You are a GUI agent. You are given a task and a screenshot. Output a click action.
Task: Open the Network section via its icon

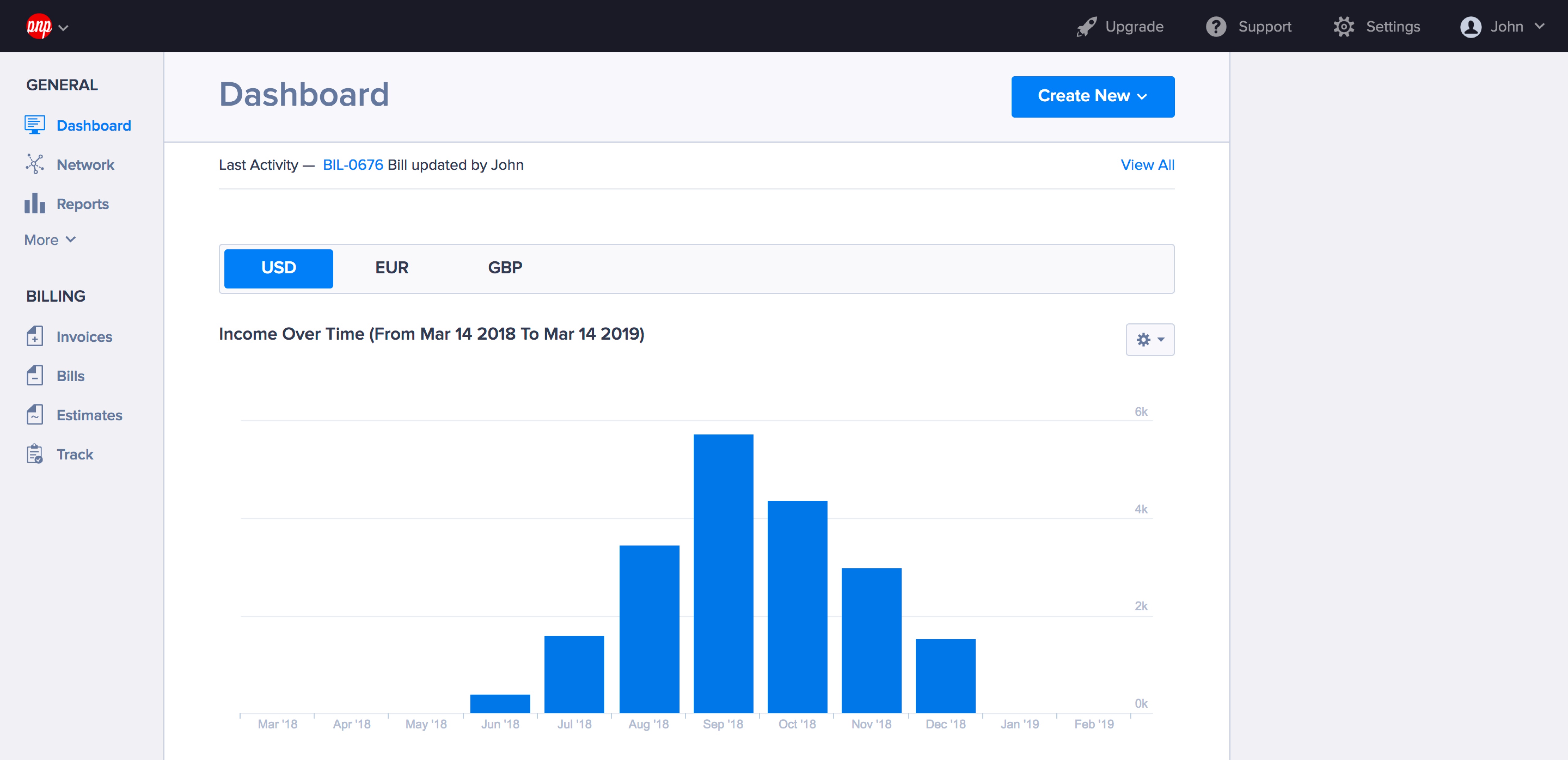tap(35, 164)
